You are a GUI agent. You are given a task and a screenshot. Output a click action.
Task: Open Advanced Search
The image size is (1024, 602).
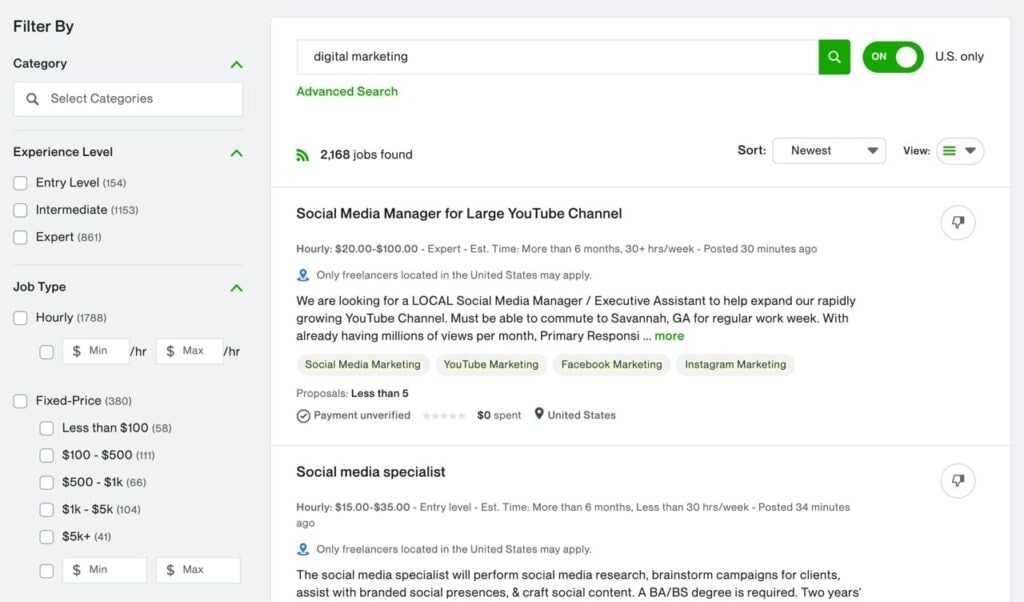tap(347, 91)
